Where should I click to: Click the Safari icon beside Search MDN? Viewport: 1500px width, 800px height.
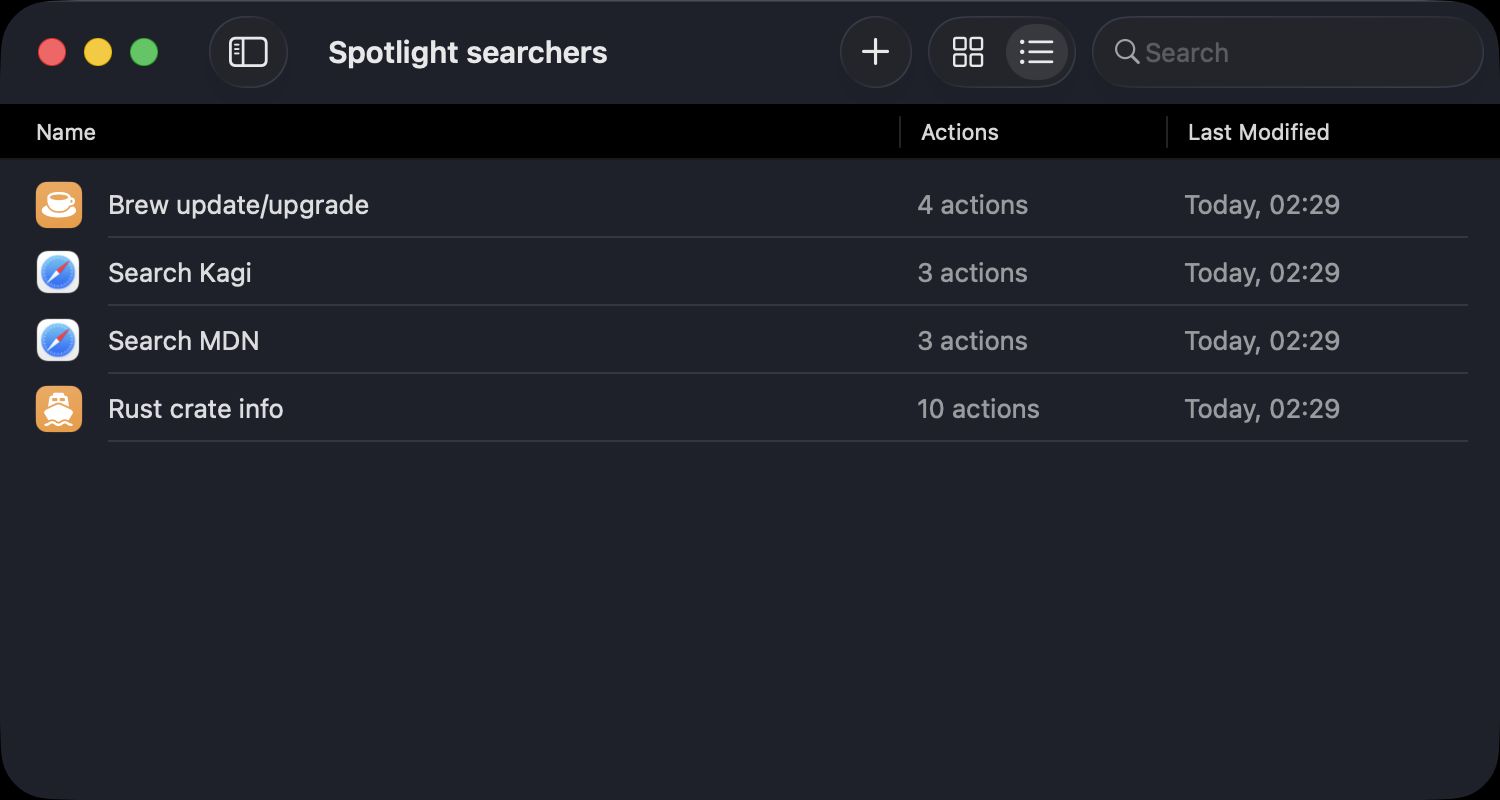[58, 340]
